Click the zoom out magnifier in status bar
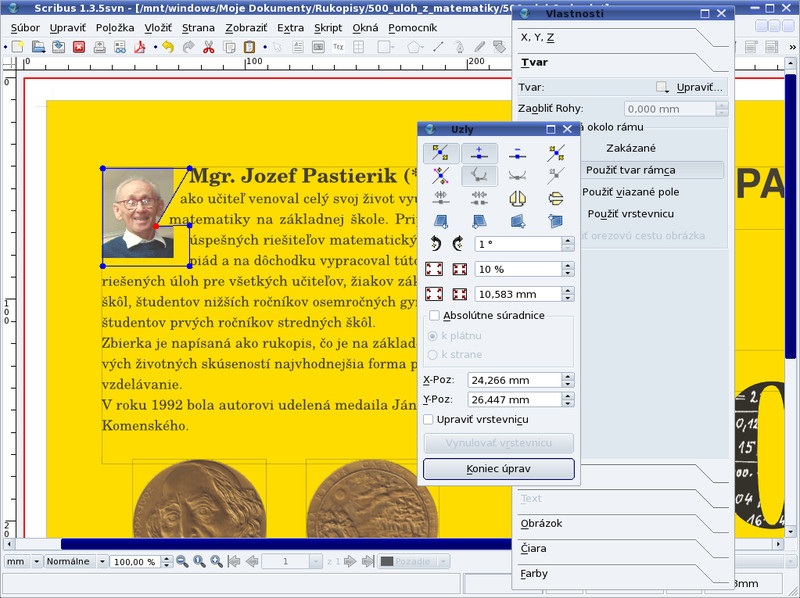Viewport: 800px width, 598px height. 182,562
